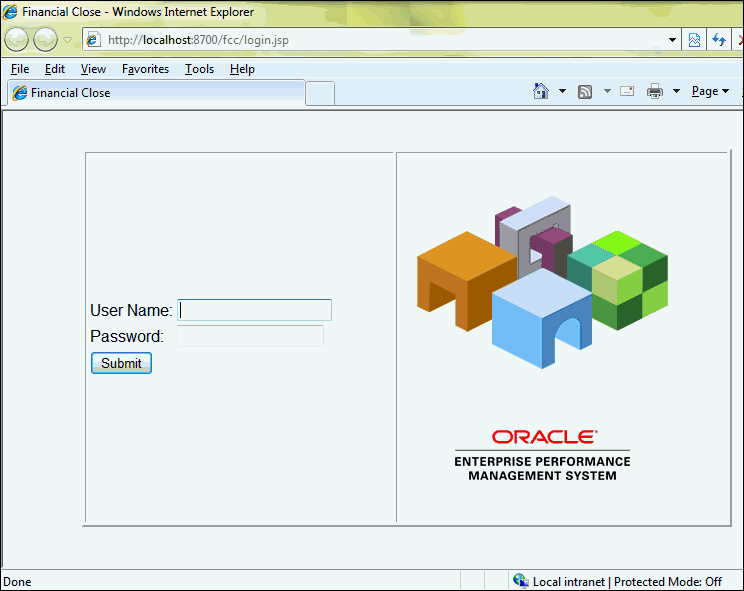Open the Tools menu
Viewport: 744px width, 591px height.
[x=199, y=69]
